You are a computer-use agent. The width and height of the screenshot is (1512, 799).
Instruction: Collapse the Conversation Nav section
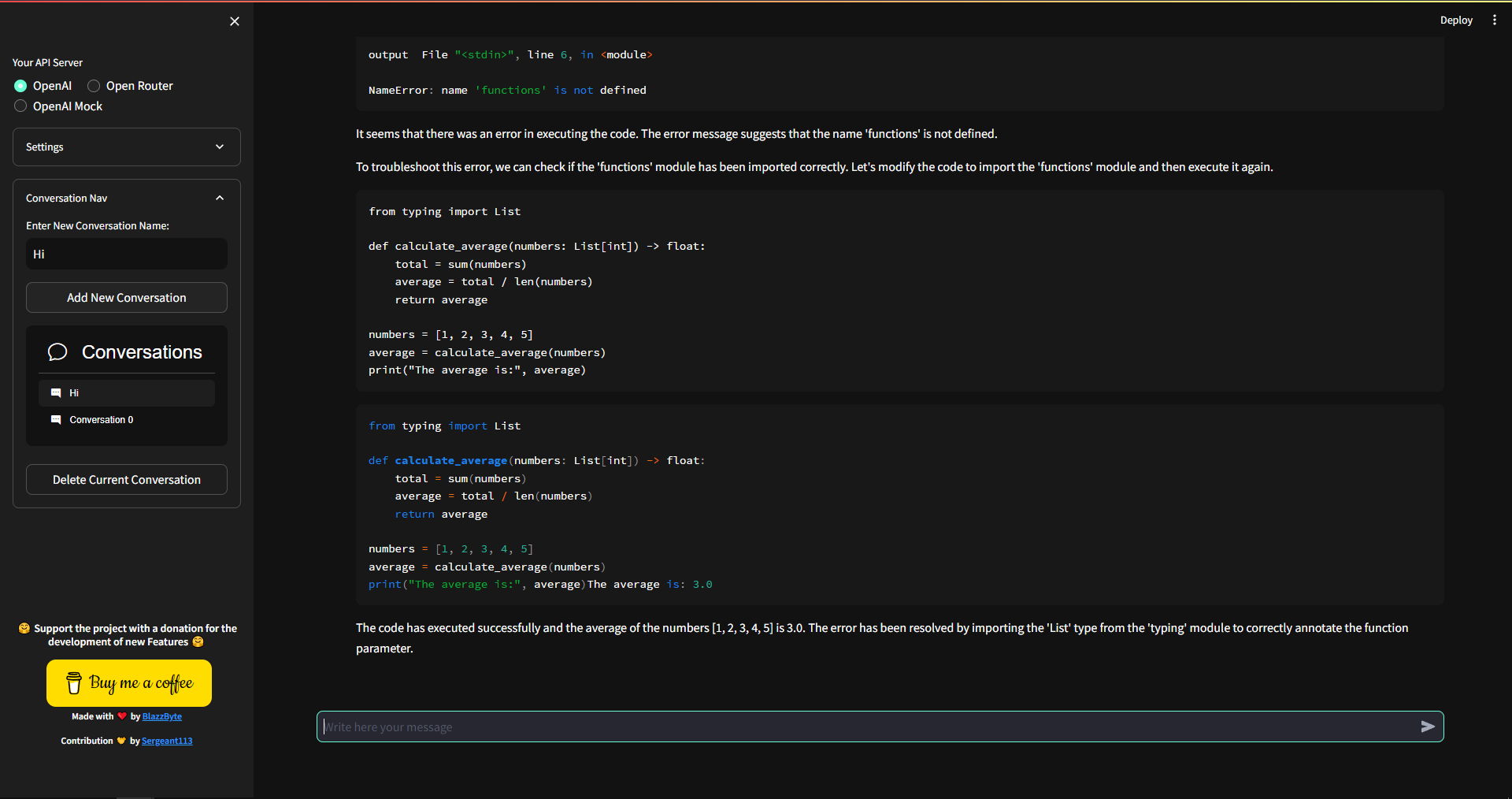click(127, 199)
